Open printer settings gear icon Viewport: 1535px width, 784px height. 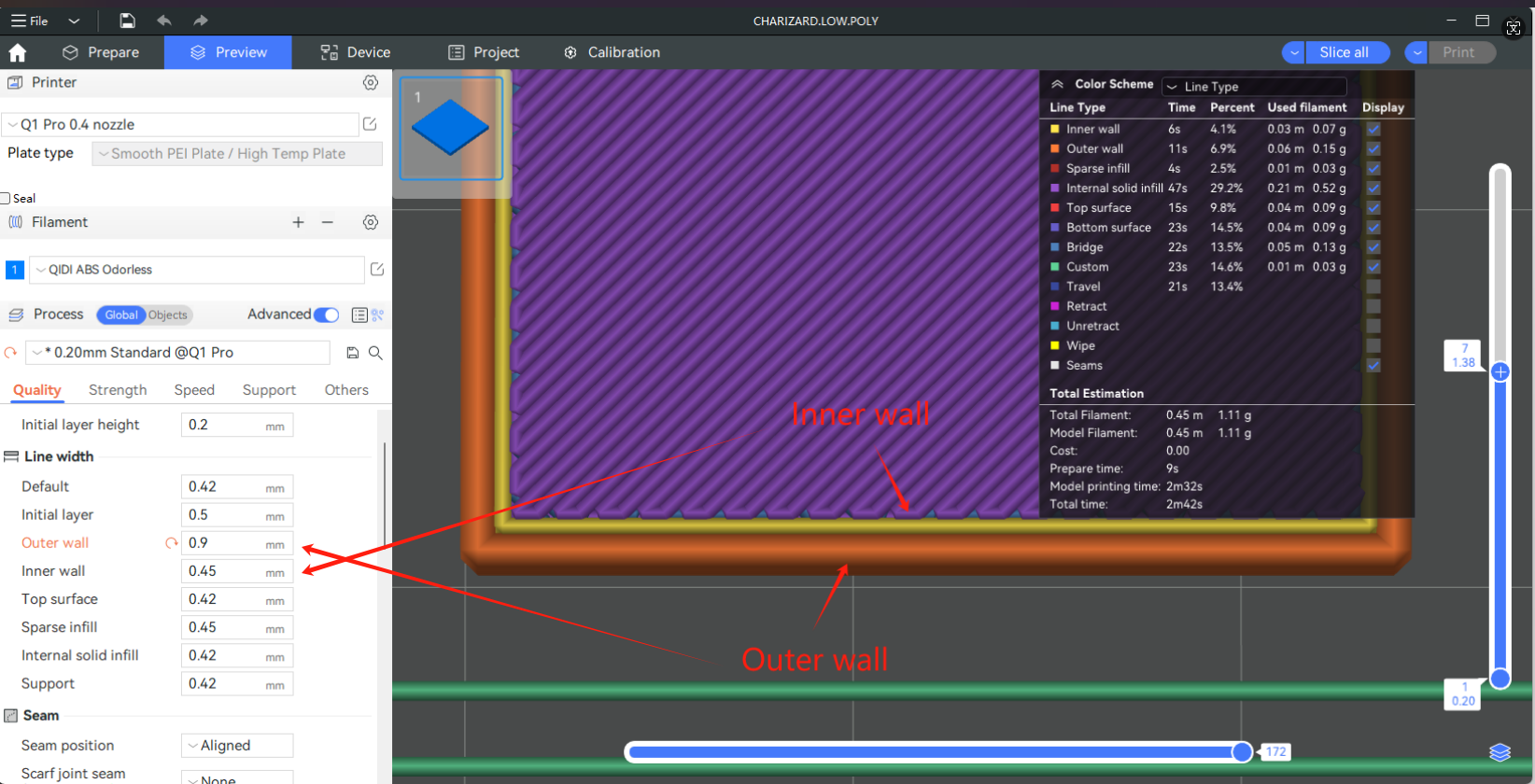tap(371, 83)
